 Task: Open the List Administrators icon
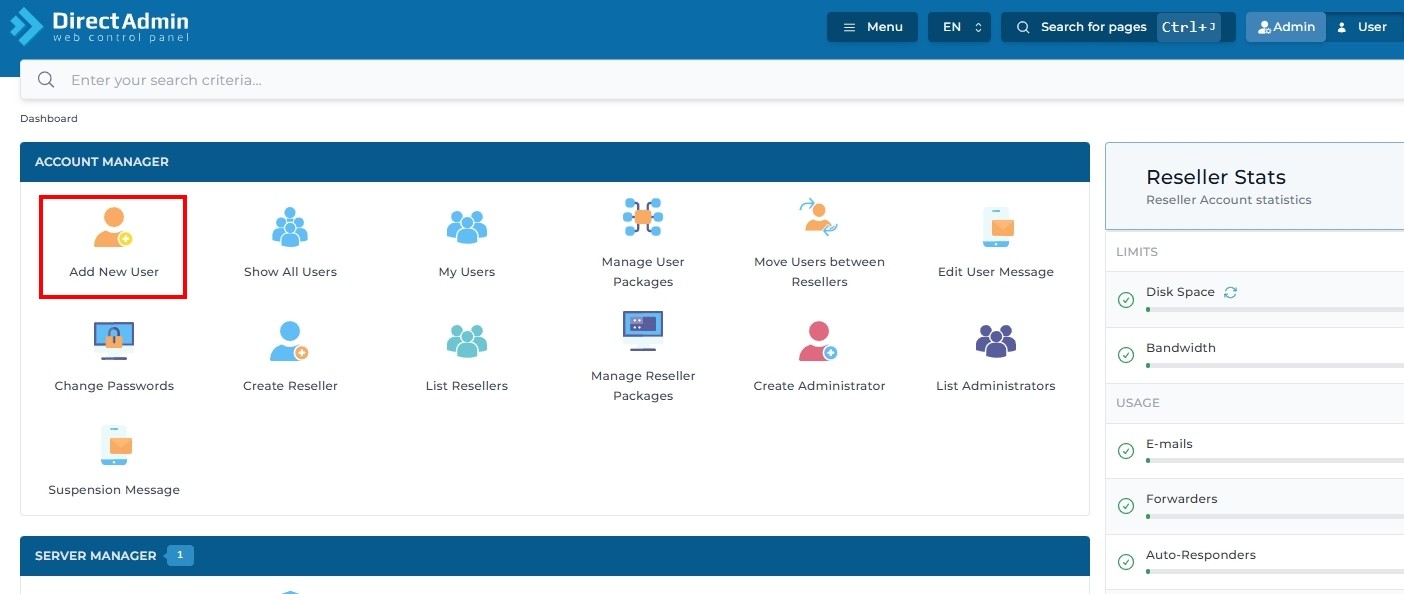996,342
